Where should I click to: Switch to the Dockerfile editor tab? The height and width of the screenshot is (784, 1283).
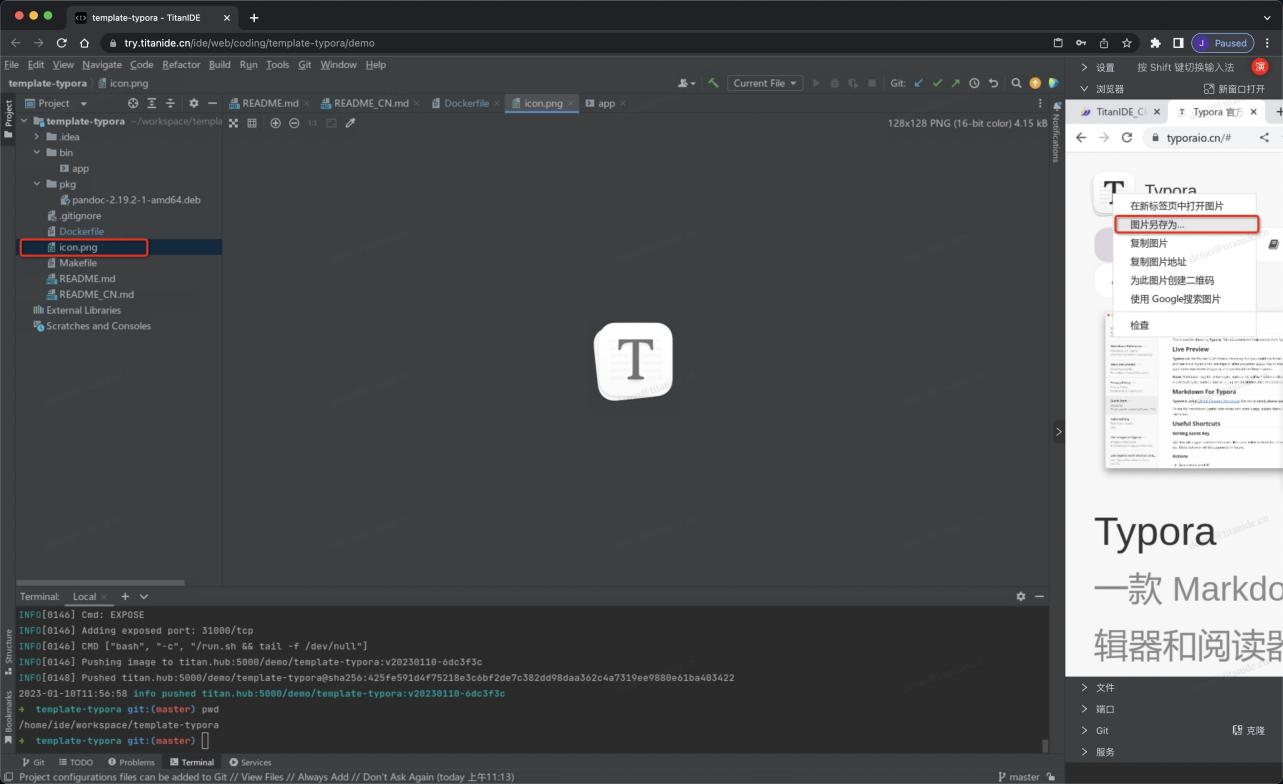click(x=466, y=103)
